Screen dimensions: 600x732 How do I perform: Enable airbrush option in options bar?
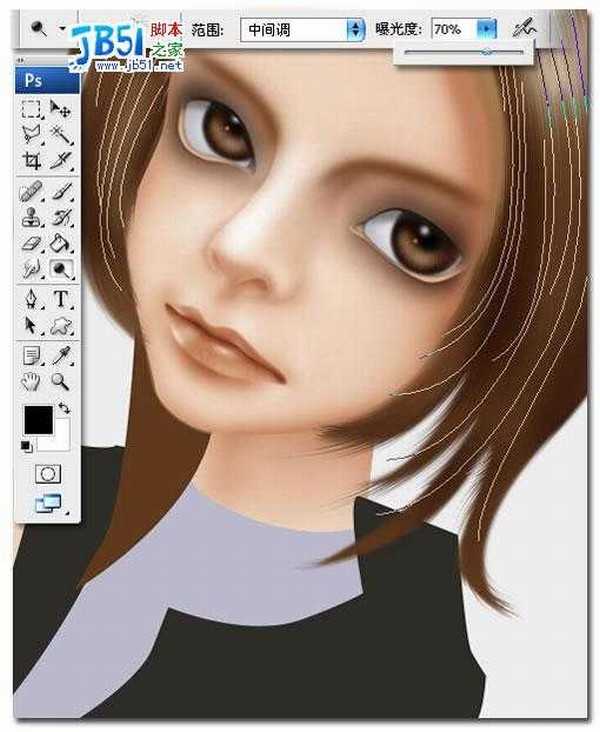pyautogui.click(x=525, y=30)
